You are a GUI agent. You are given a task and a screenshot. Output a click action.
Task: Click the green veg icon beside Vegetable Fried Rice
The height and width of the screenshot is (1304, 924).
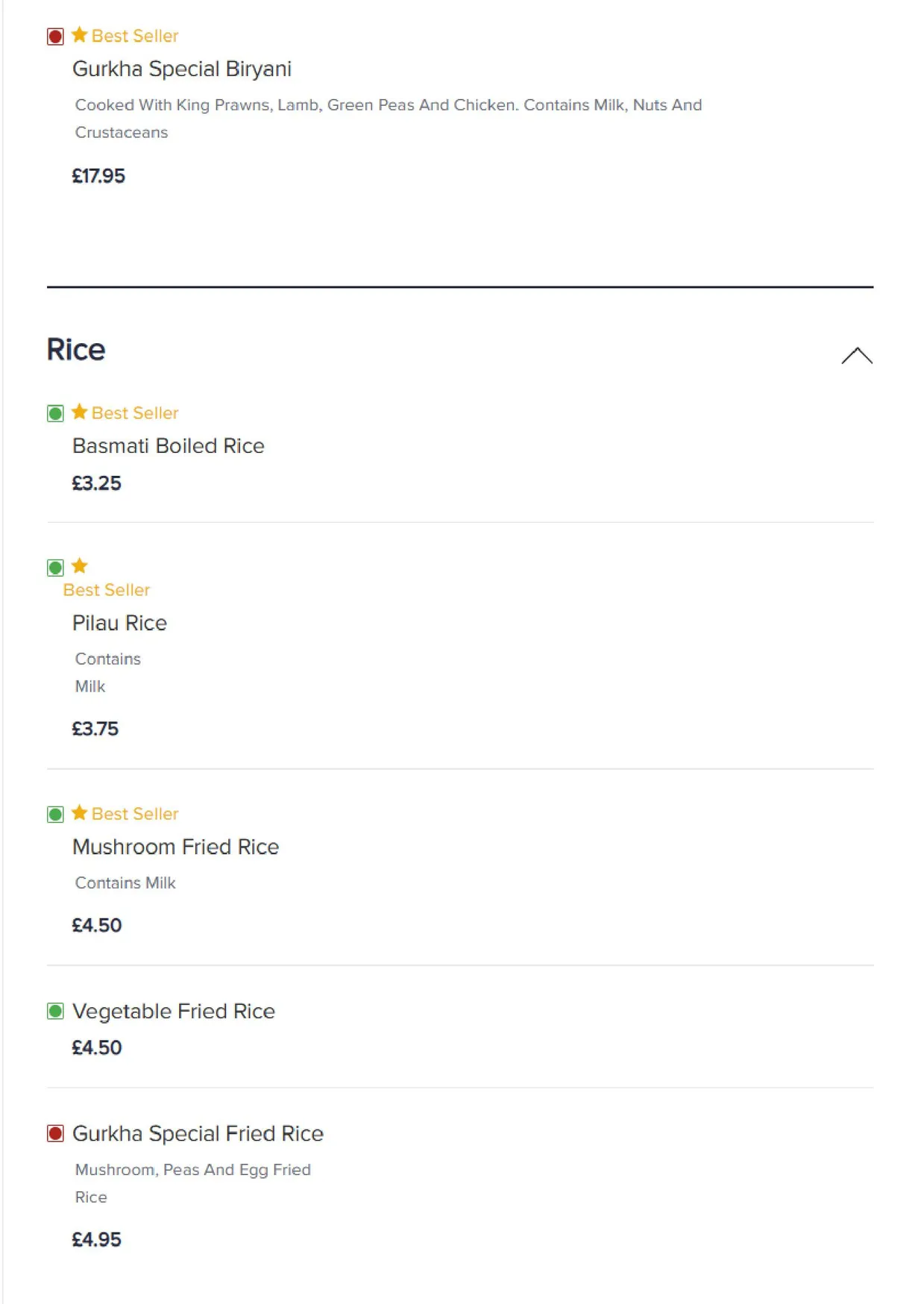coord(55,1012)
